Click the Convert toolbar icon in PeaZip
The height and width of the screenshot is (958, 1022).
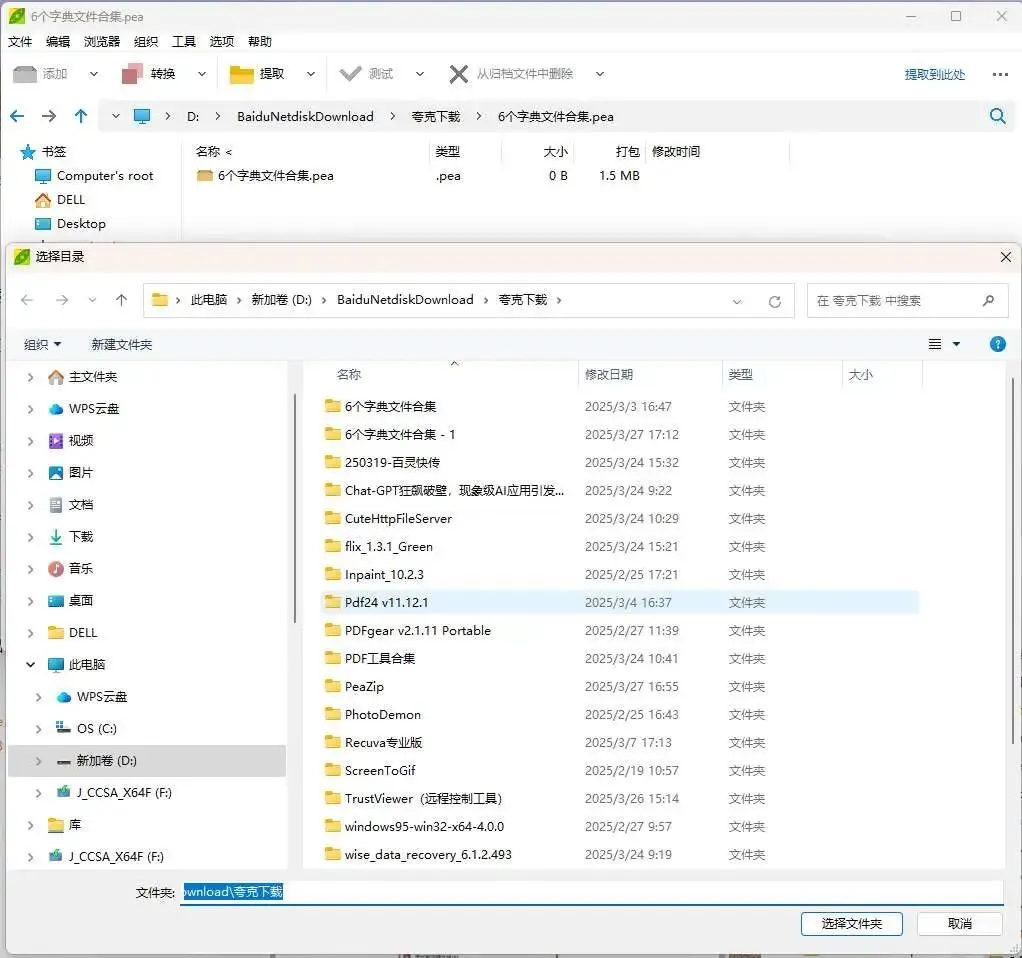(132, 74)
